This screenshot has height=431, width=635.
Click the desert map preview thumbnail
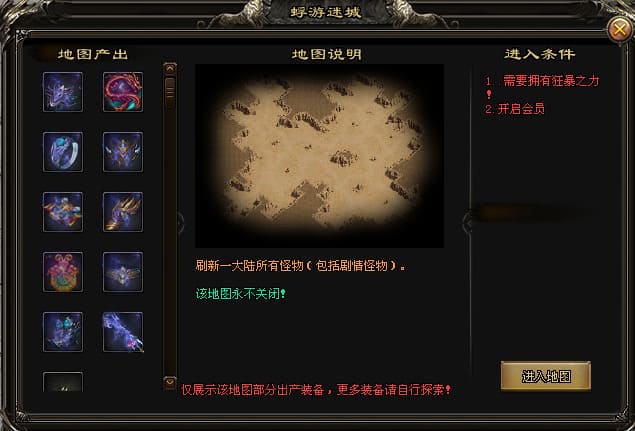tap(319, 156)
